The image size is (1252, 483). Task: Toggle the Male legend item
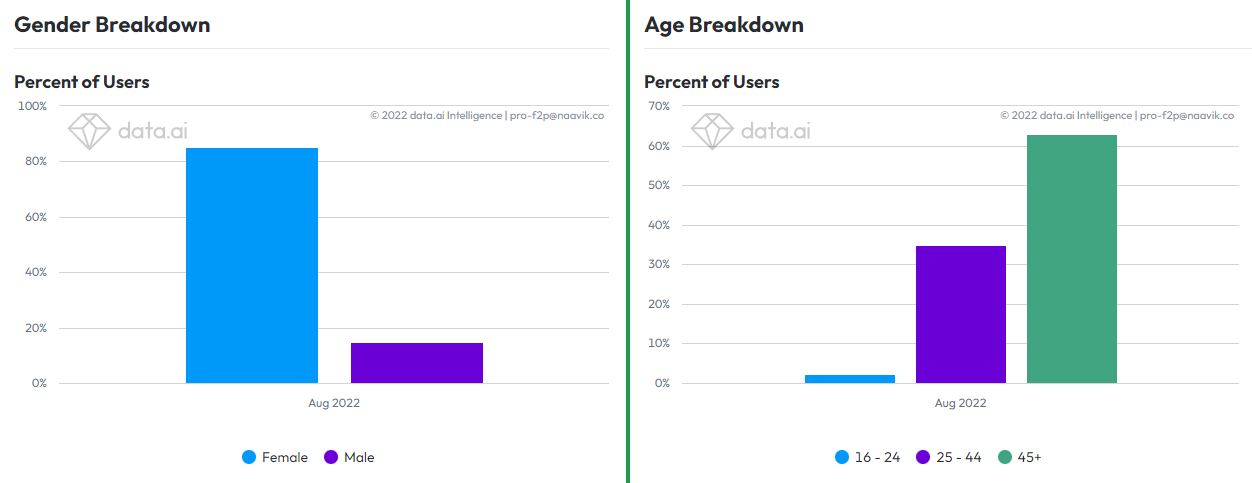(x=349, y=457)
